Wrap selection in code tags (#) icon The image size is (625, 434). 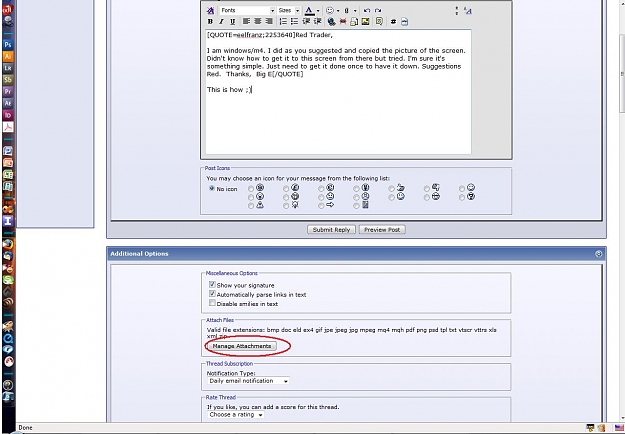coord(393,22)
